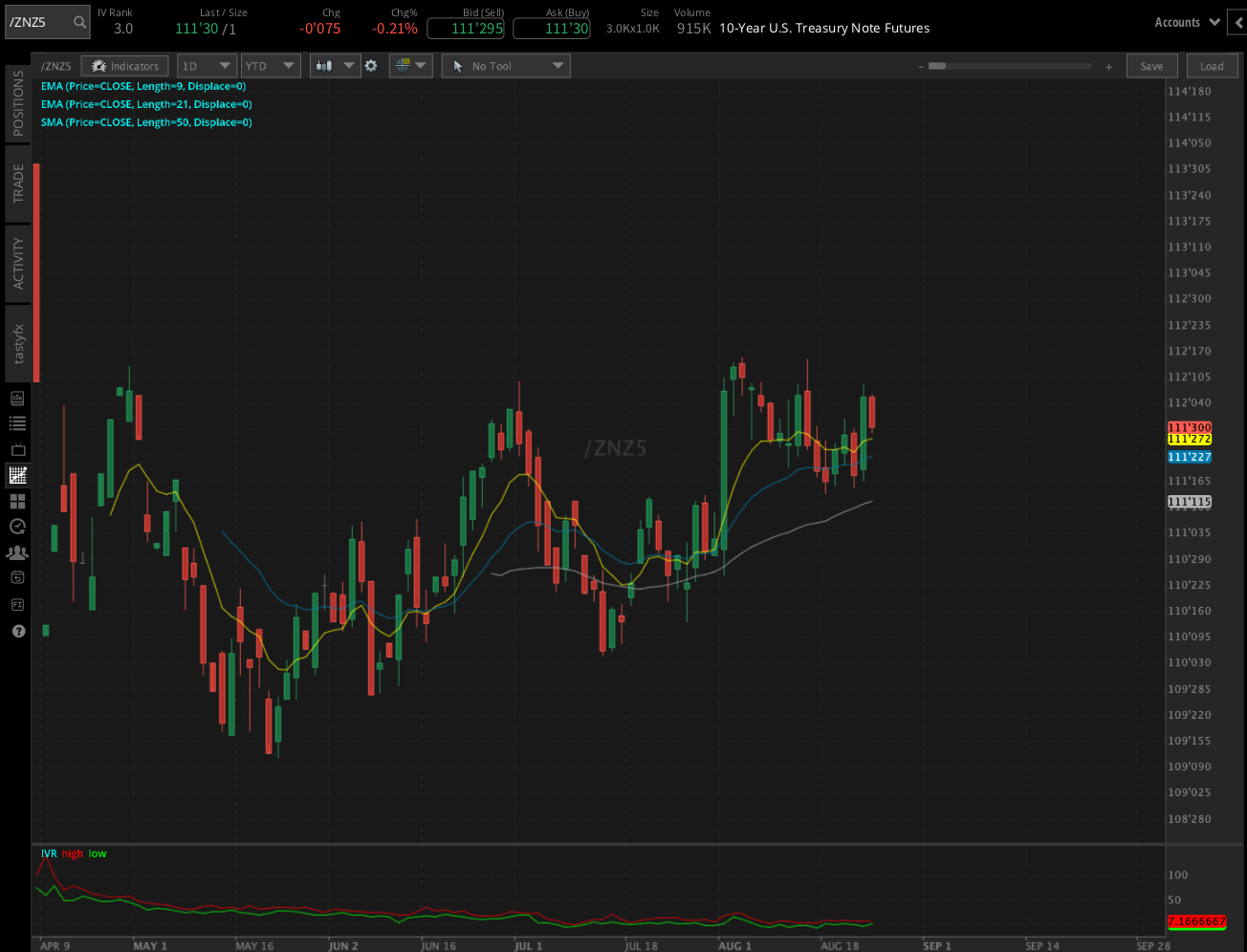Click the Bid (Sell) 111'295 price button
The height and width of the screenshot is (952, 1247).
pyautogui.click(x=466, y=29)
